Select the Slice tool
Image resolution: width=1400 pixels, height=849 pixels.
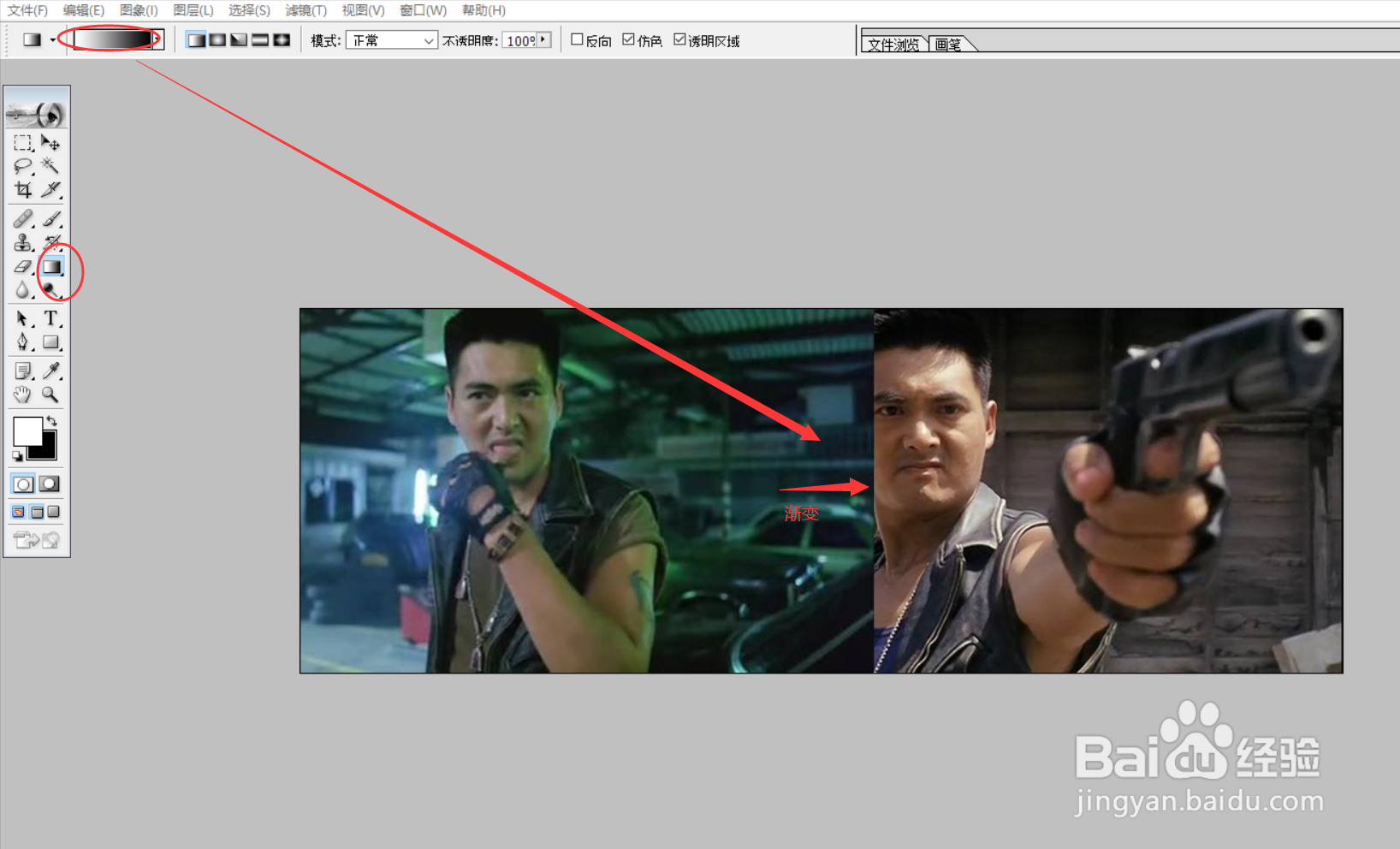pos(50,189)
